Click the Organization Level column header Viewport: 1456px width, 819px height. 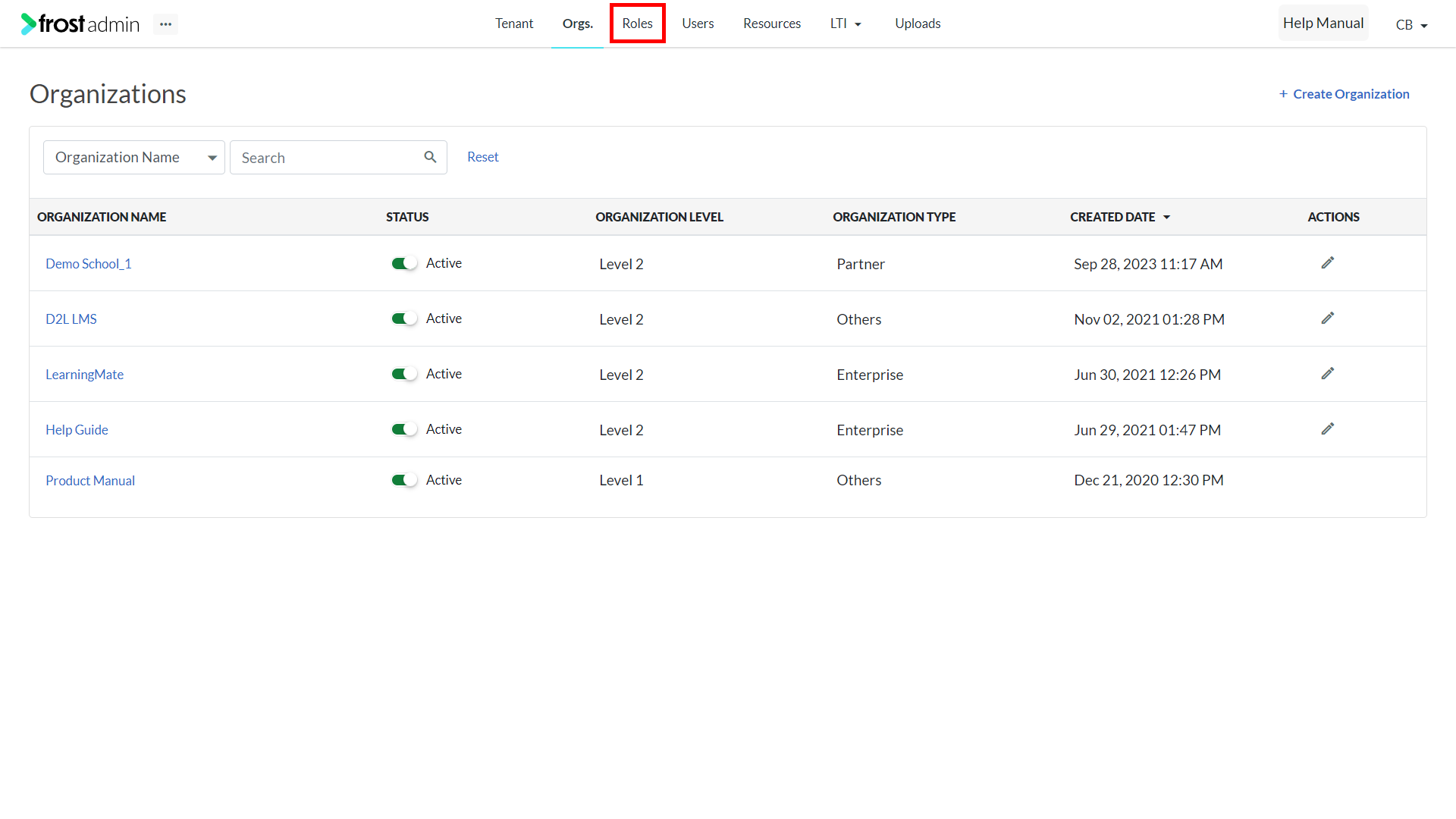click(659, 217)
